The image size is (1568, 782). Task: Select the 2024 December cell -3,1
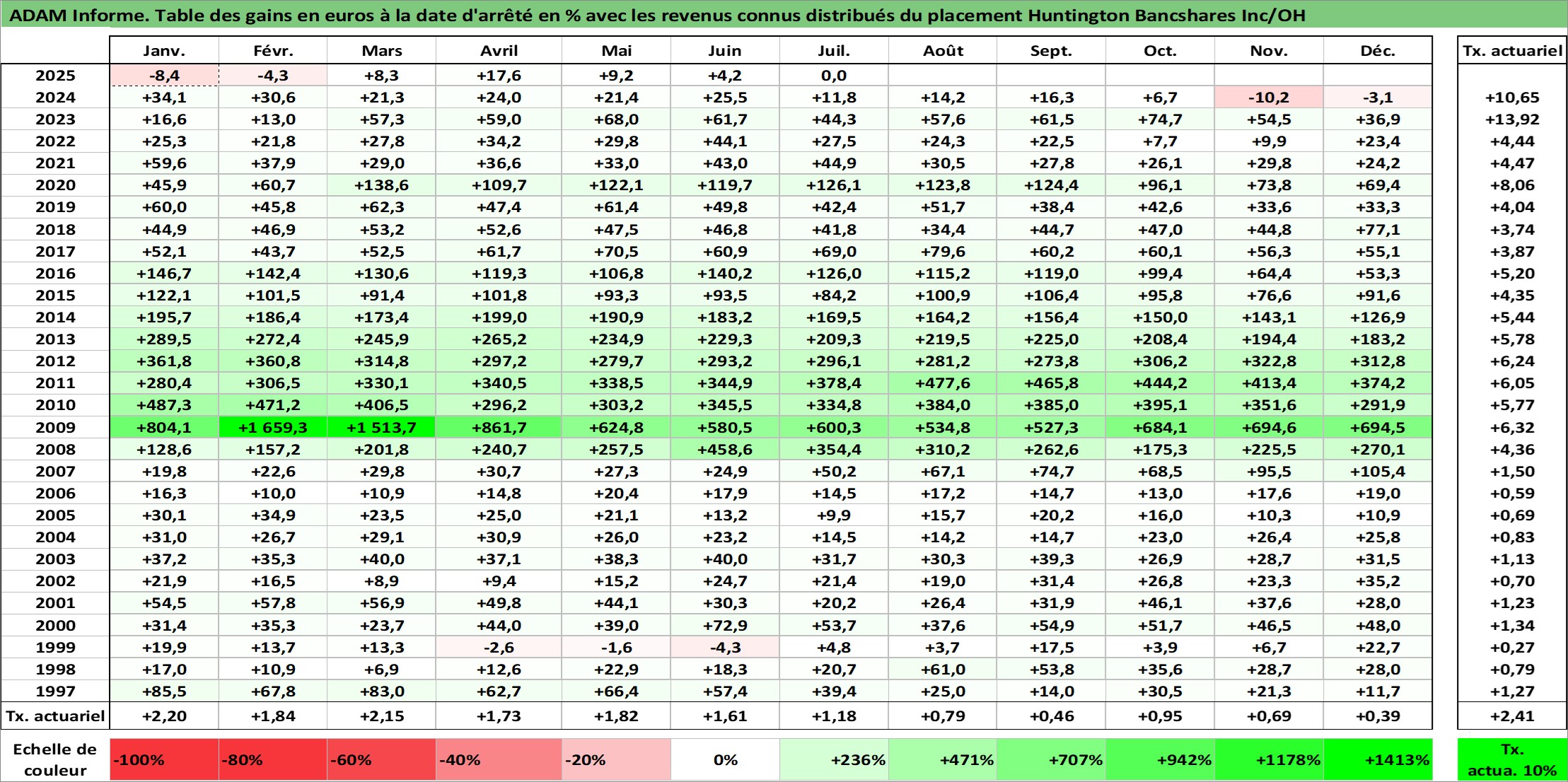[1378, 98]
